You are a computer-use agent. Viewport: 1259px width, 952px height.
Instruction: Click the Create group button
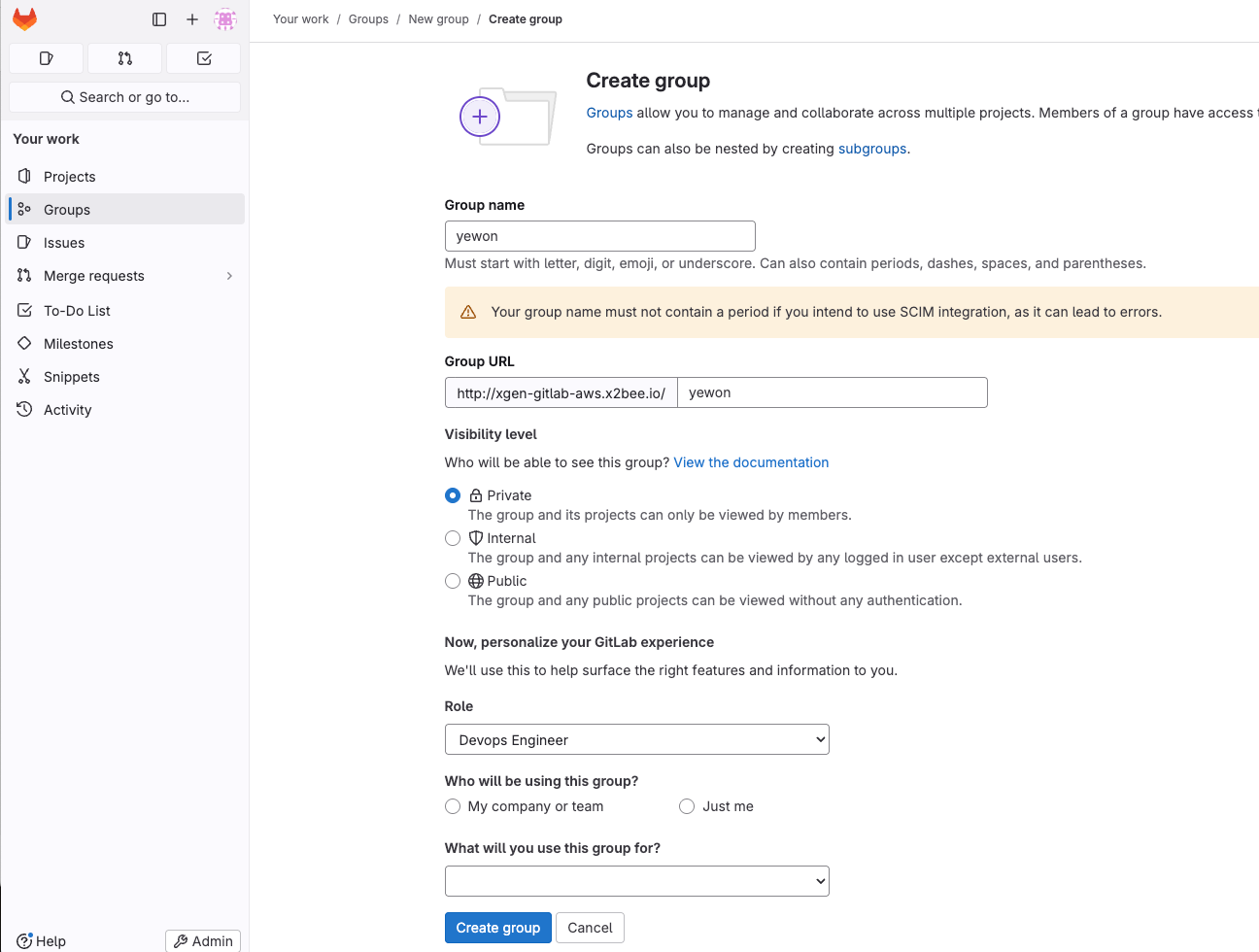pyautogui.click(x=498, y=928)
